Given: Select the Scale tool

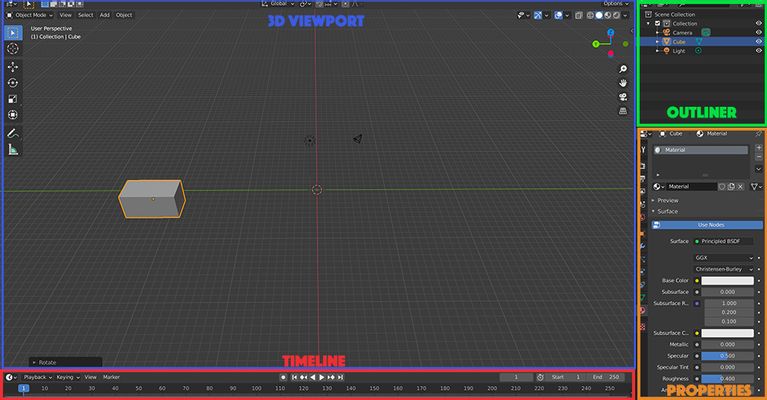Looking at the screenshot, I should pyautogui.click(x=13, y=99).
